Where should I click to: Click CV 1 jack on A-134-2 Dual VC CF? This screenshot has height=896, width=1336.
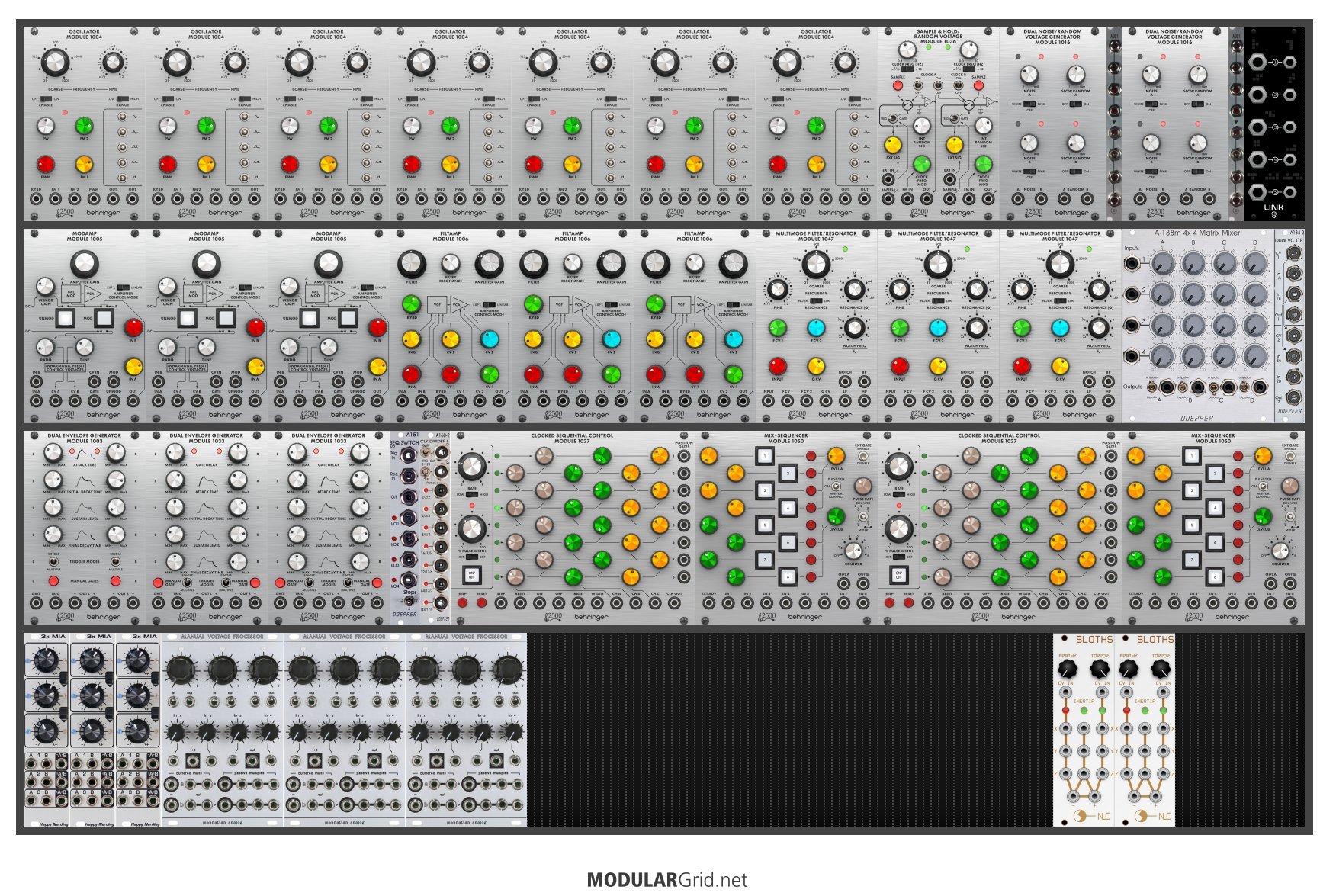[x=1294, y=252]
